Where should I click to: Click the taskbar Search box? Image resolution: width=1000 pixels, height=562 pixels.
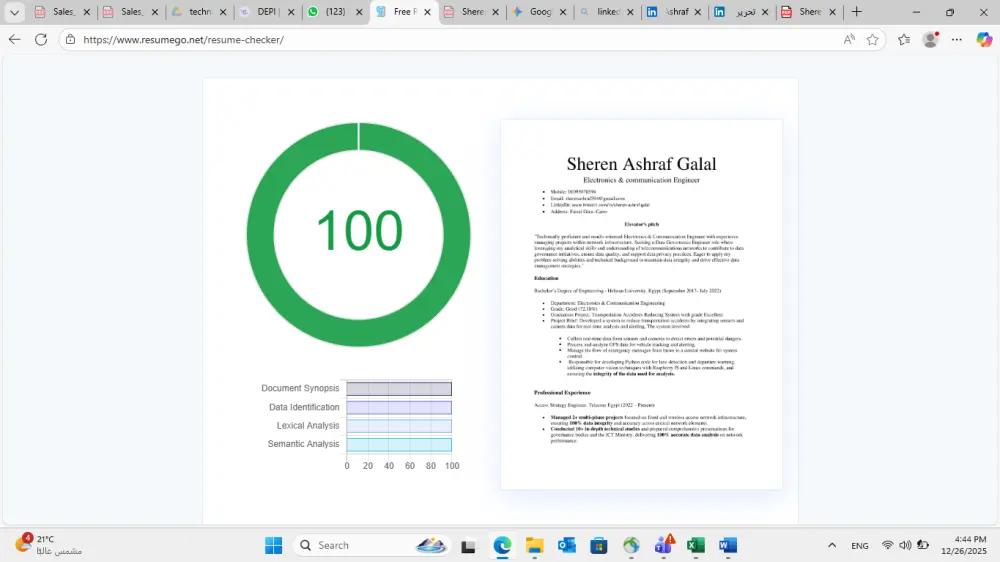click(x=371, y=545)
